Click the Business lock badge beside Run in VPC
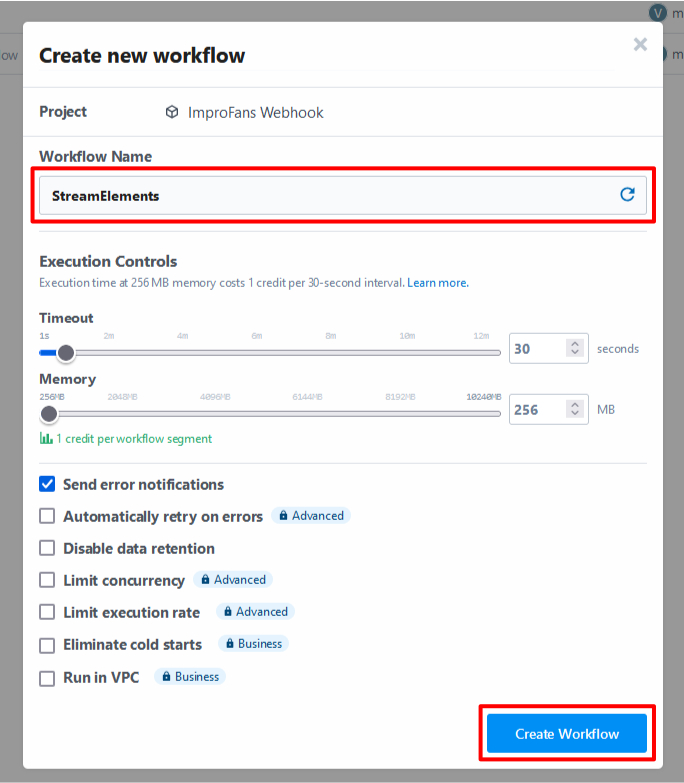This screenshot has height=783, width=684. tap(190, 677)
